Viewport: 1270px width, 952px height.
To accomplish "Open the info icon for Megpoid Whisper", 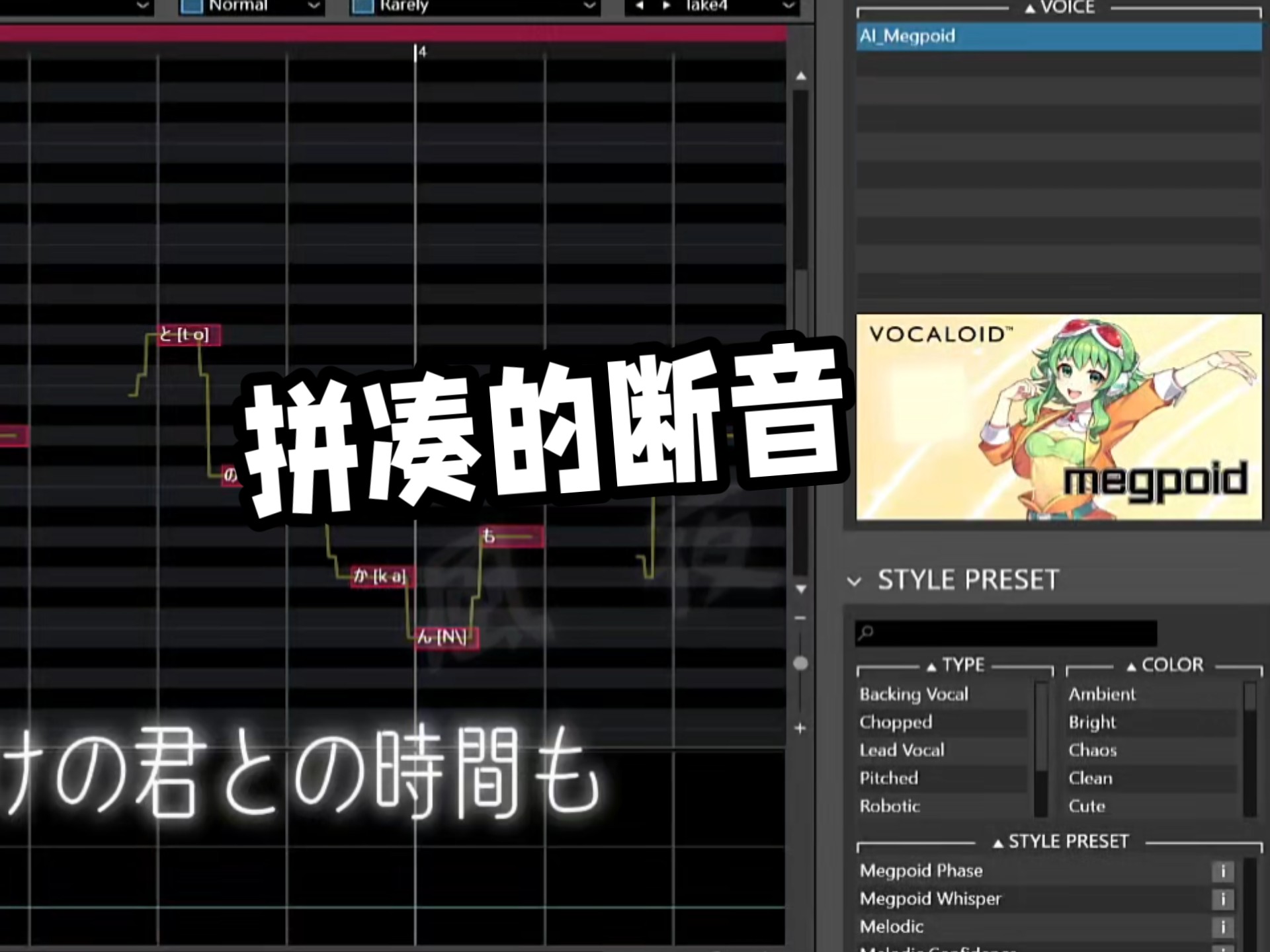I will pyautogui.click(x=1222, y=899).
